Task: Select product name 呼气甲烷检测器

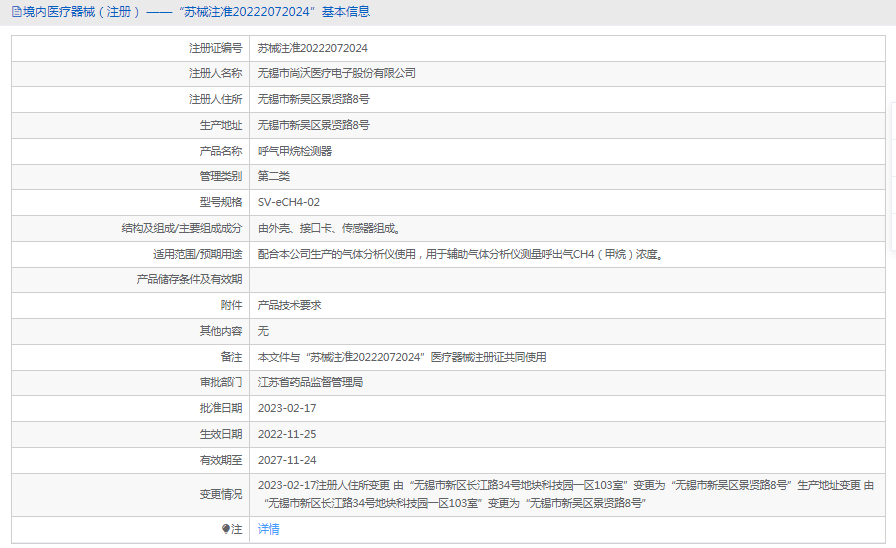Action: (x=295, y=151)
